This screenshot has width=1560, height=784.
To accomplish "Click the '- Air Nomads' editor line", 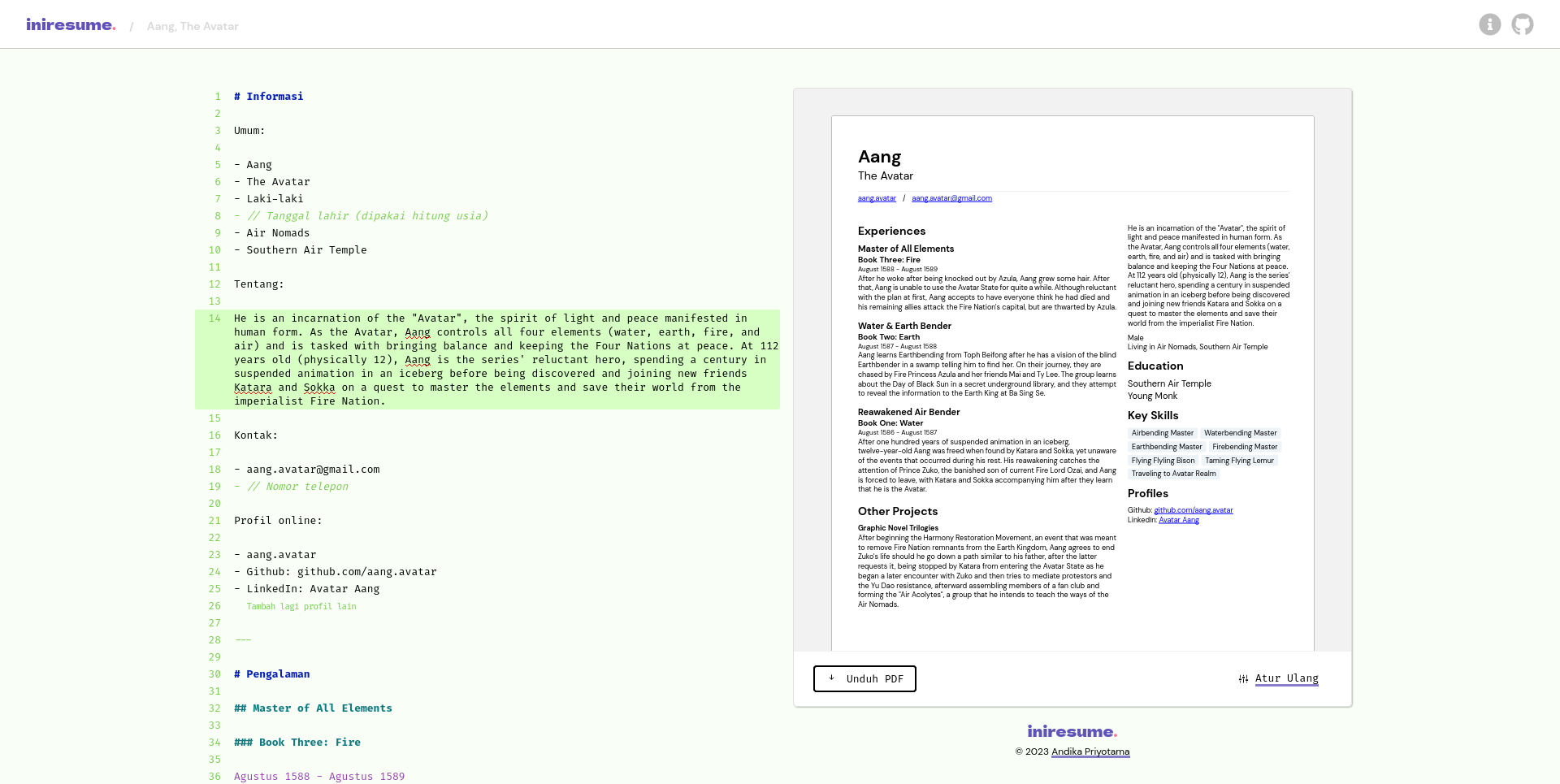I will click(271, 233).
